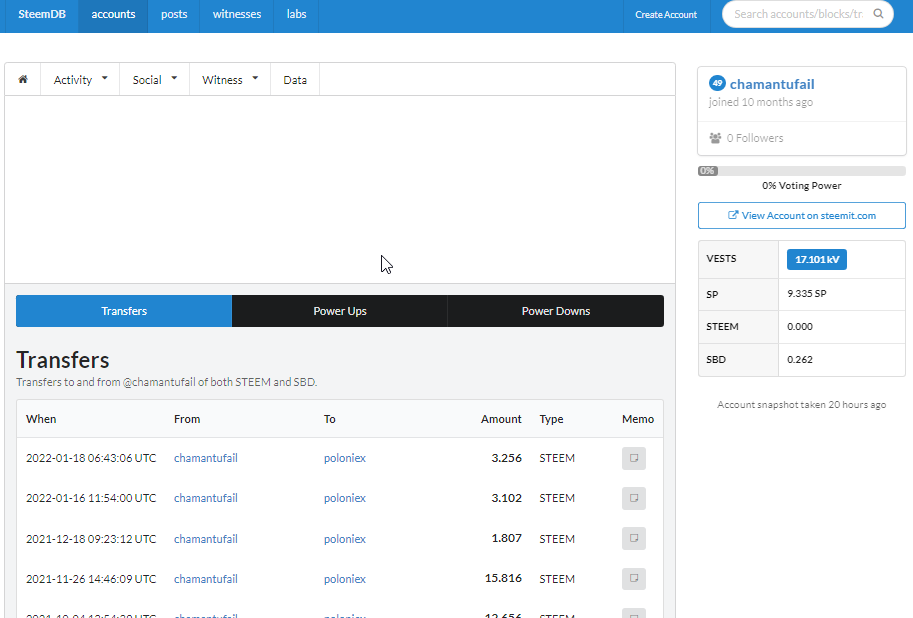913x618 pixels.
Task: Click 'Account snapshot taken 20 hours ago' text
Action: pyautogui.click(x=802, y=405)
